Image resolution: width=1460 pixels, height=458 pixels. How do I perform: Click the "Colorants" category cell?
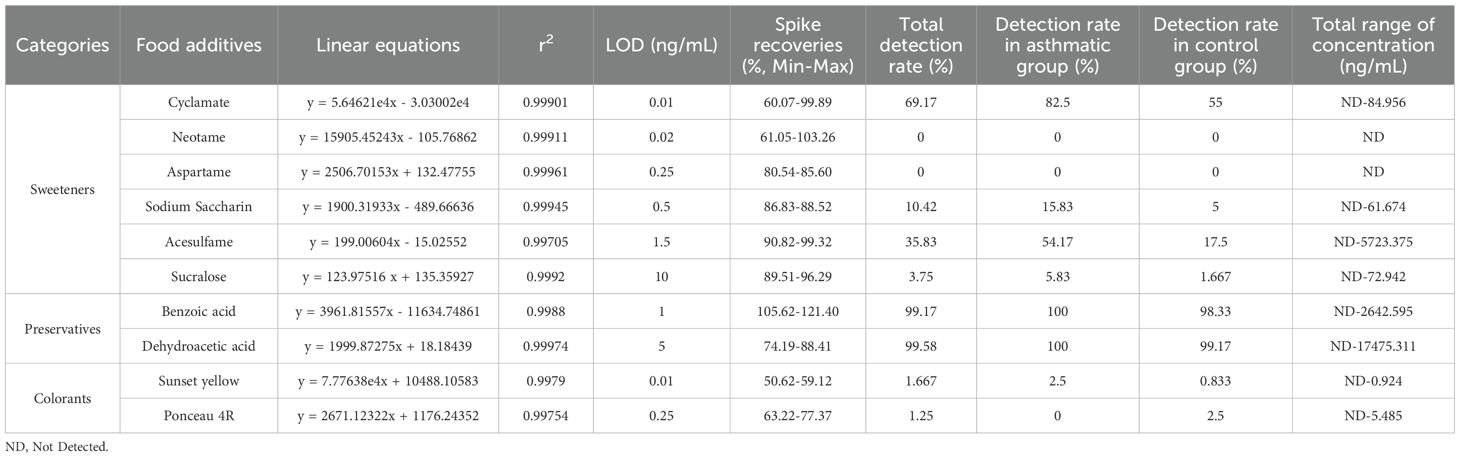point(62,398)
